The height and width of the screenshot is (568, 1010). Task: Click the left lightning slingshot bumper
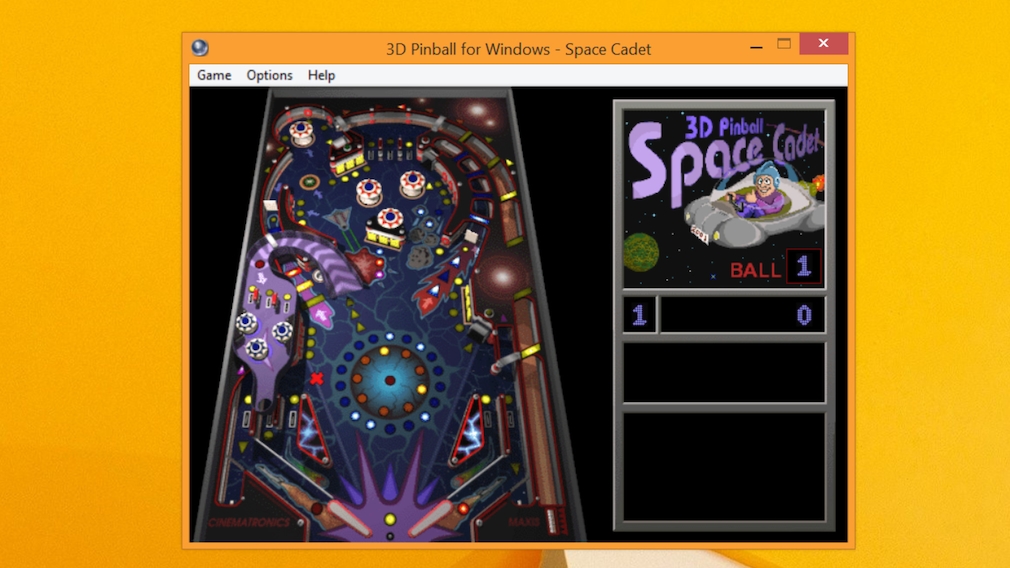click(314, 430)
